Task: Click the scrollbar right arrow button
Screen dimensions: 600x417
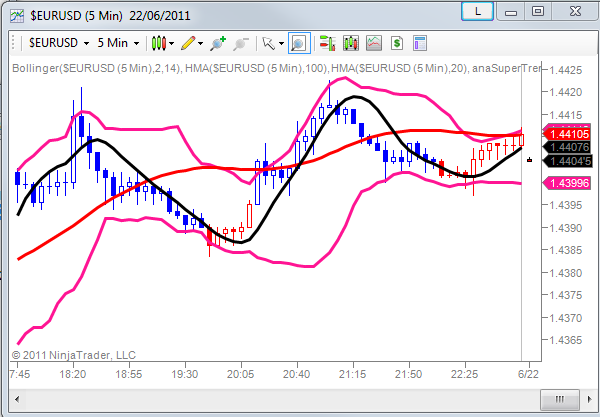Action: click(589, 399)
